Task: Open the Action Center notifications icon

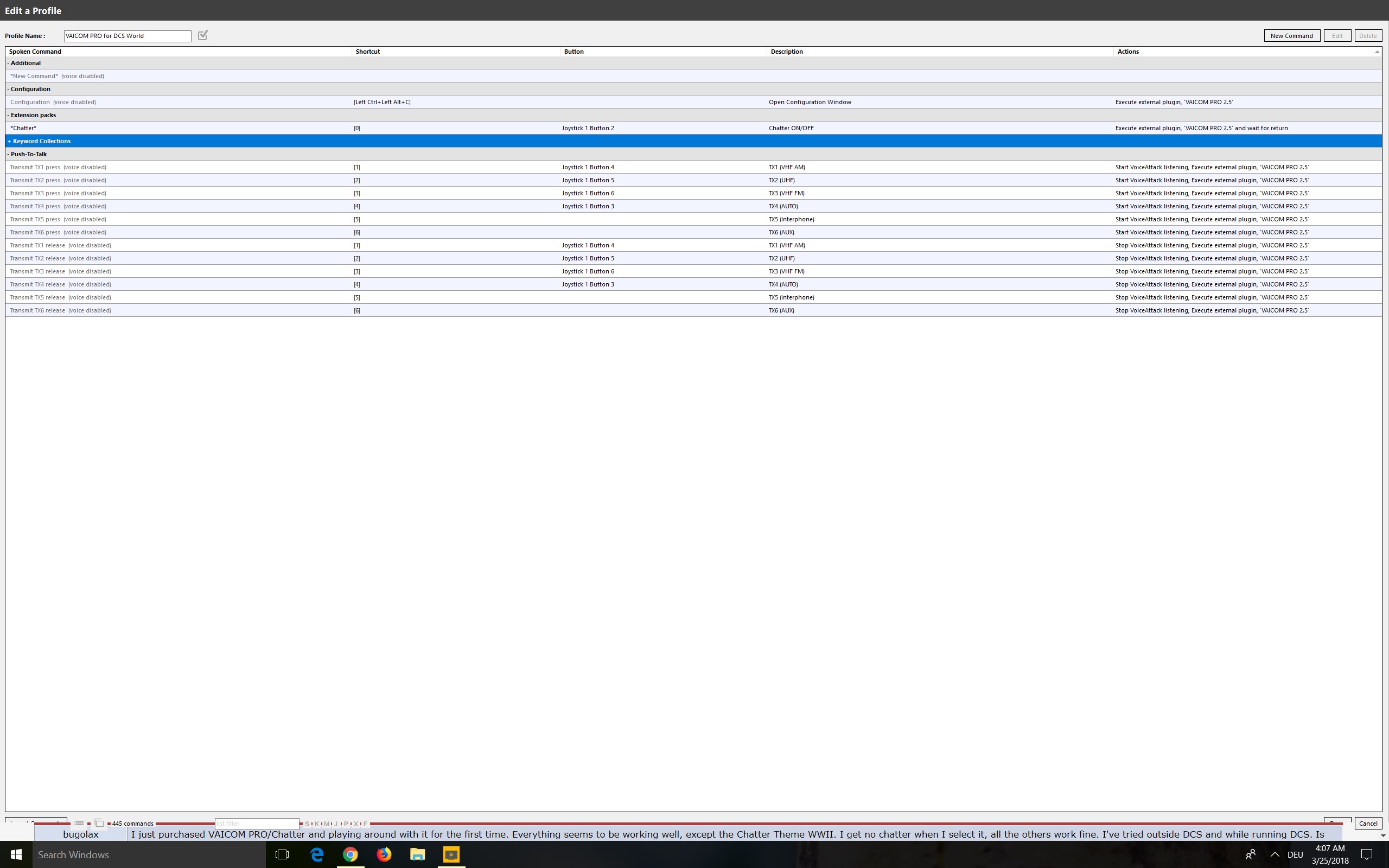Action: pos(1367,855)
